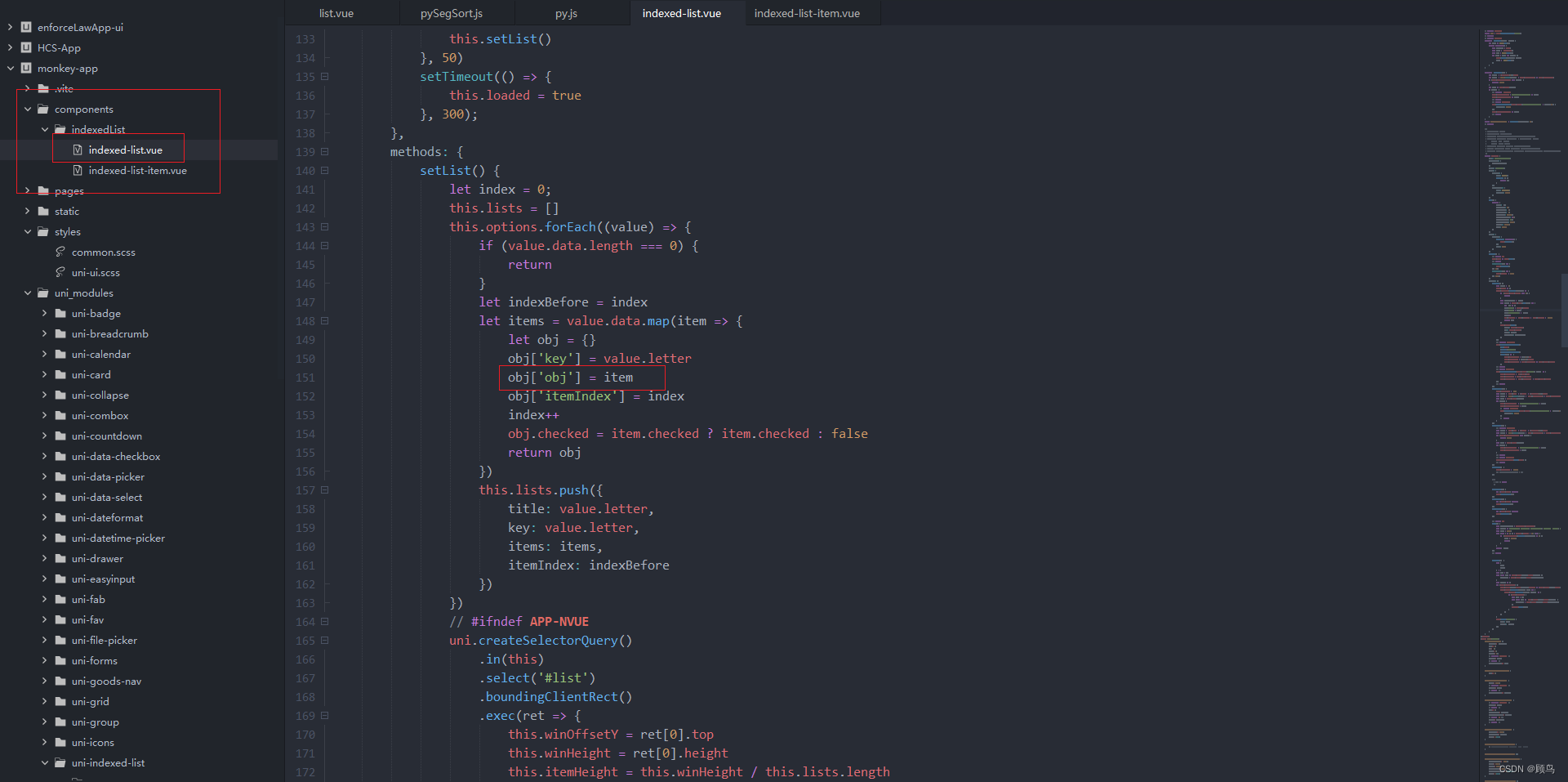Screen dimensions: 1568x782
Task: Select the uni-easyinput folder
Action: (x=103, y=579)
